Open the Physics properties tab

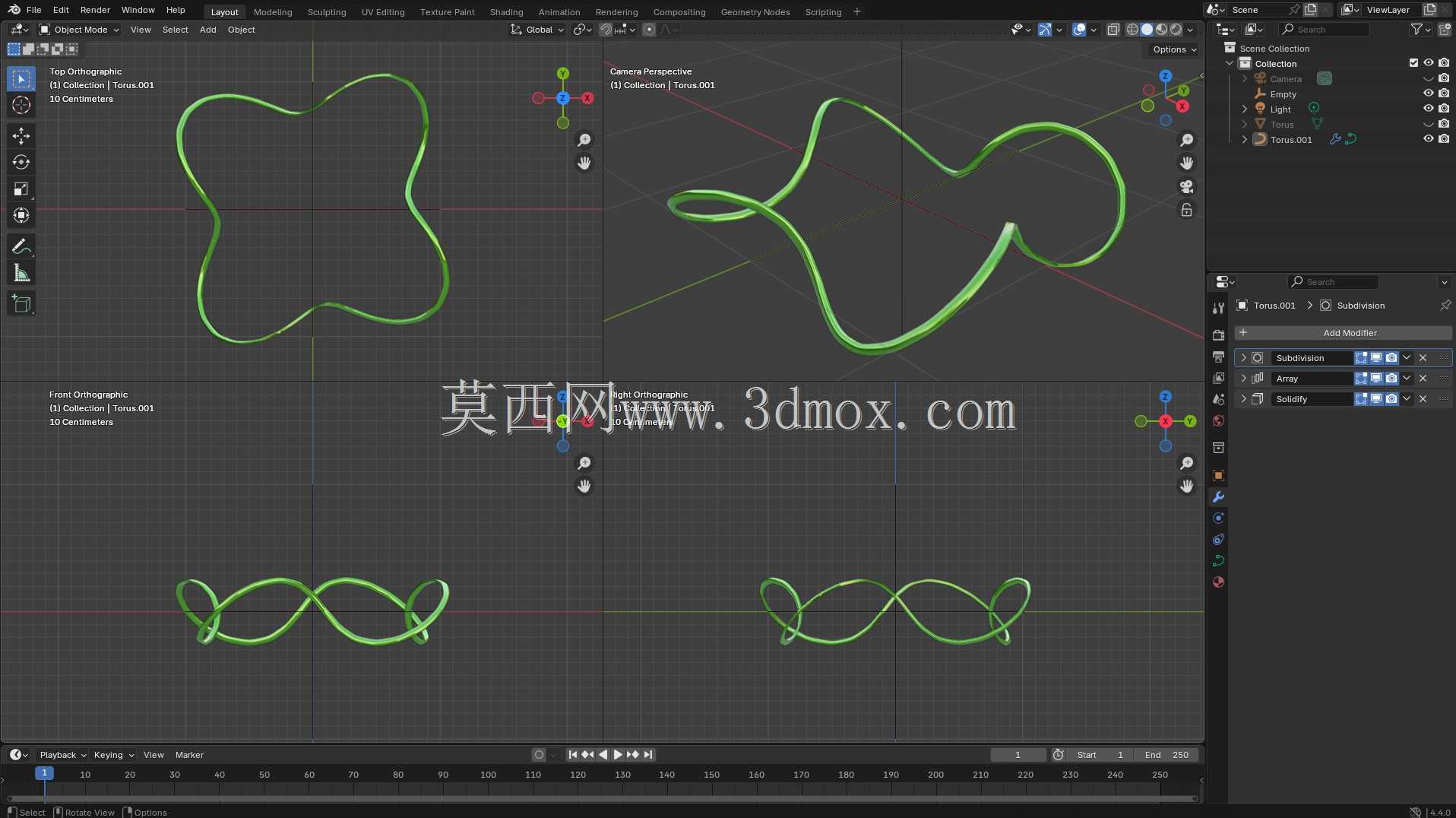pyautogui.click(x=1218, y=518)
